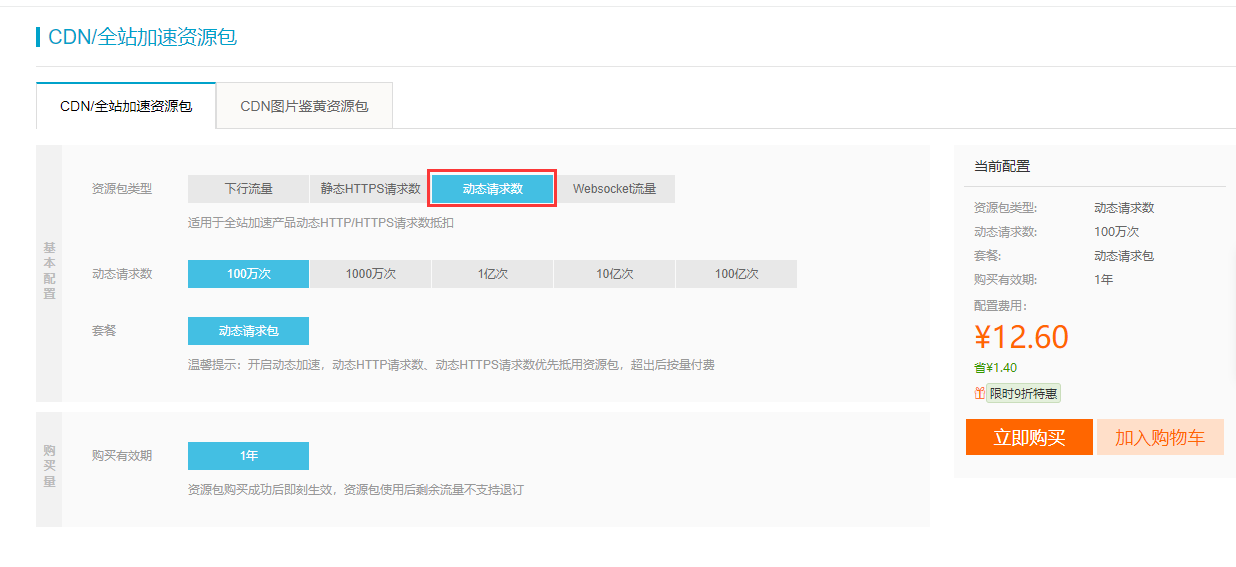Pick the 1000万次 dynamic request quota

(x=370, y=274)
